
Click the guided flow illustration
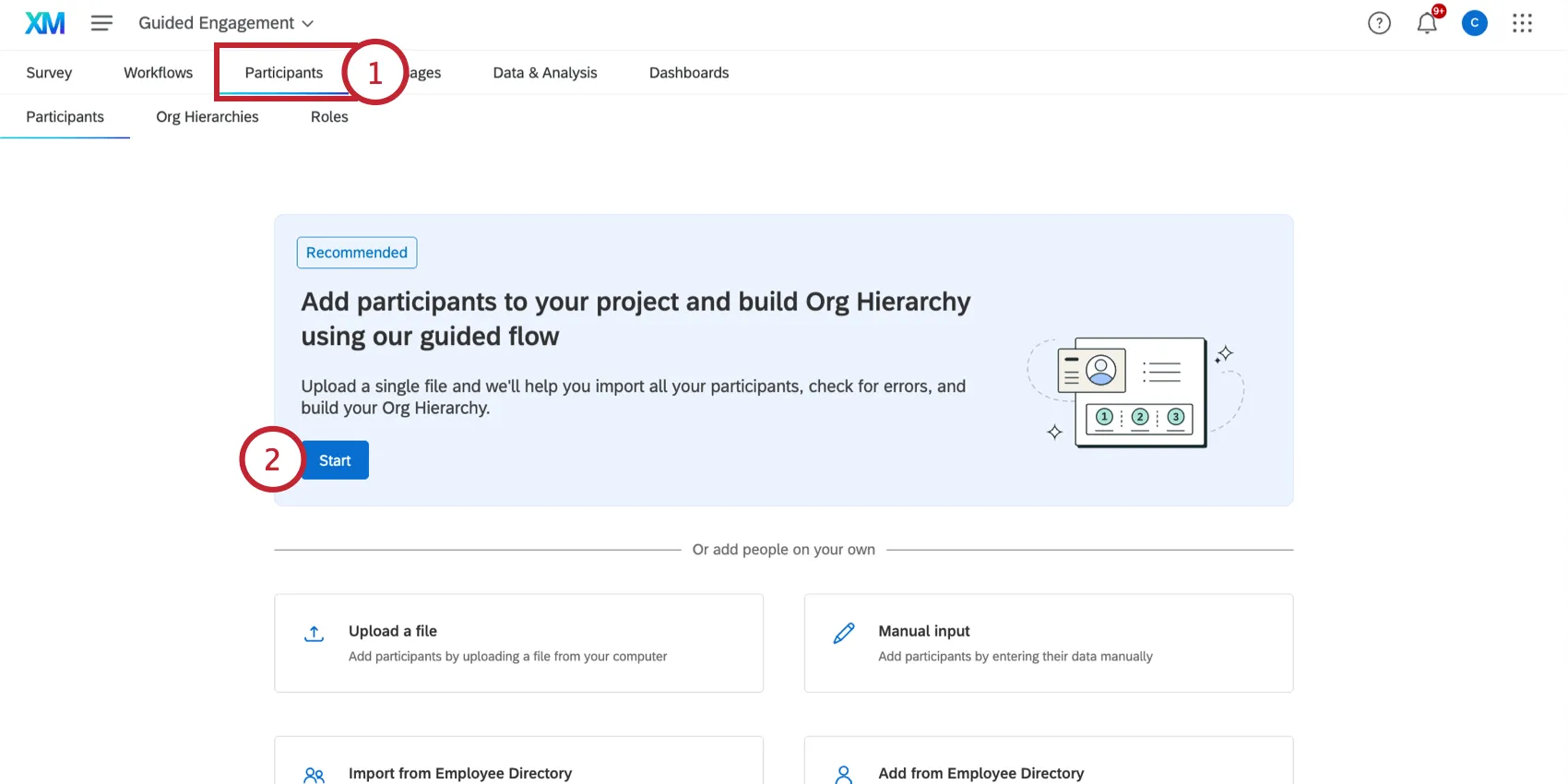(1136, 392)
